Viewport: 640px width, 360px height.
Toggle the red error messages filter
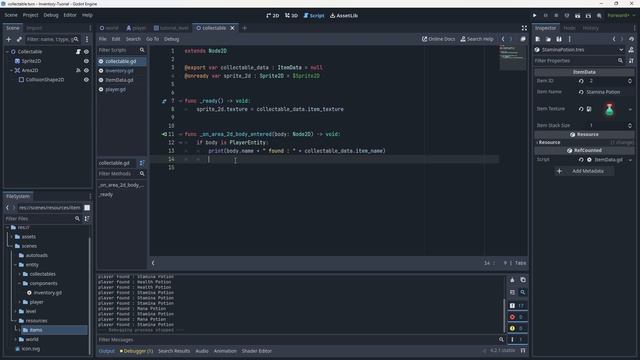coord(517,317)
